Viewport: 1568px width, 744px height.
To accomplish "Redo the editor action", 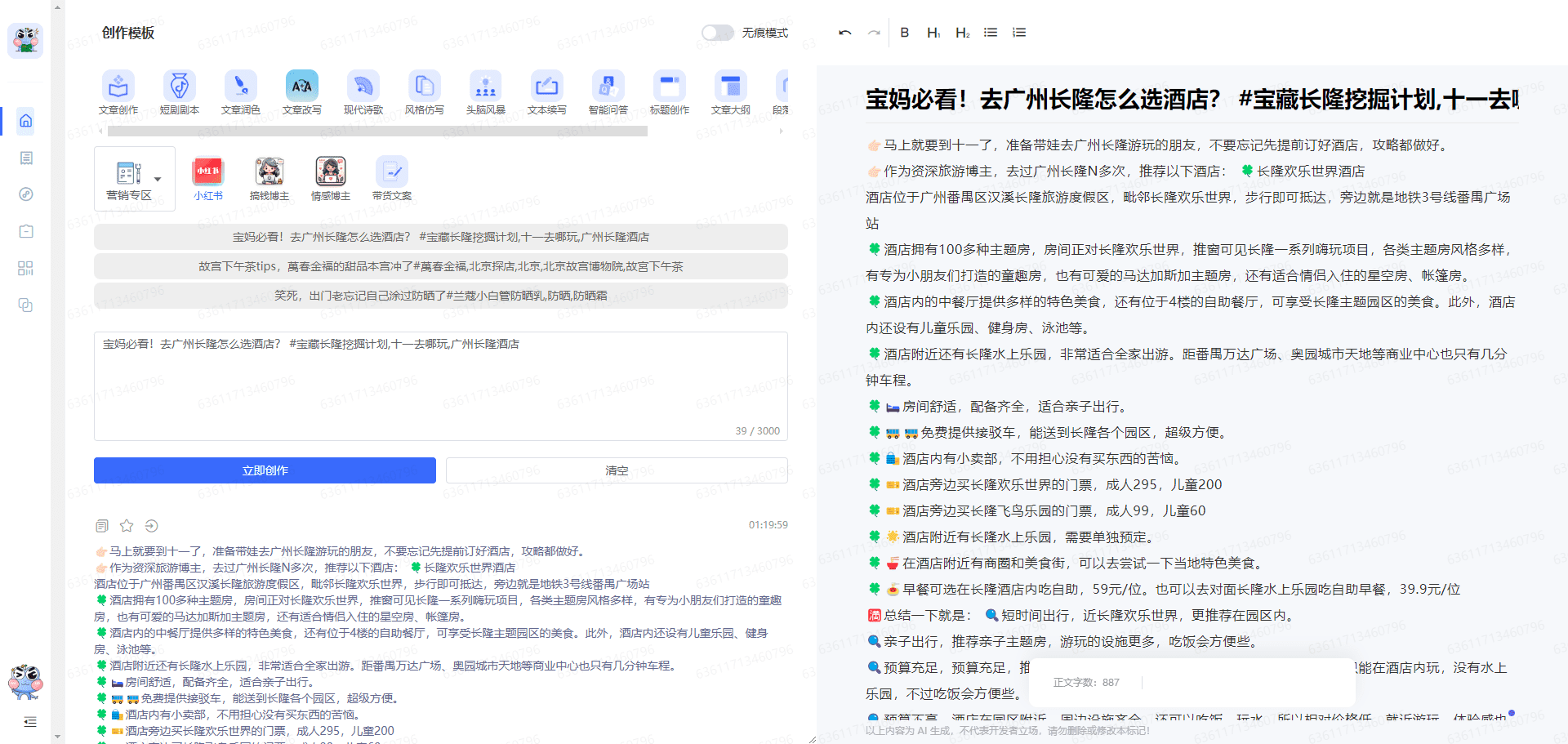I will pyautogui.click(x=874, y=33).
